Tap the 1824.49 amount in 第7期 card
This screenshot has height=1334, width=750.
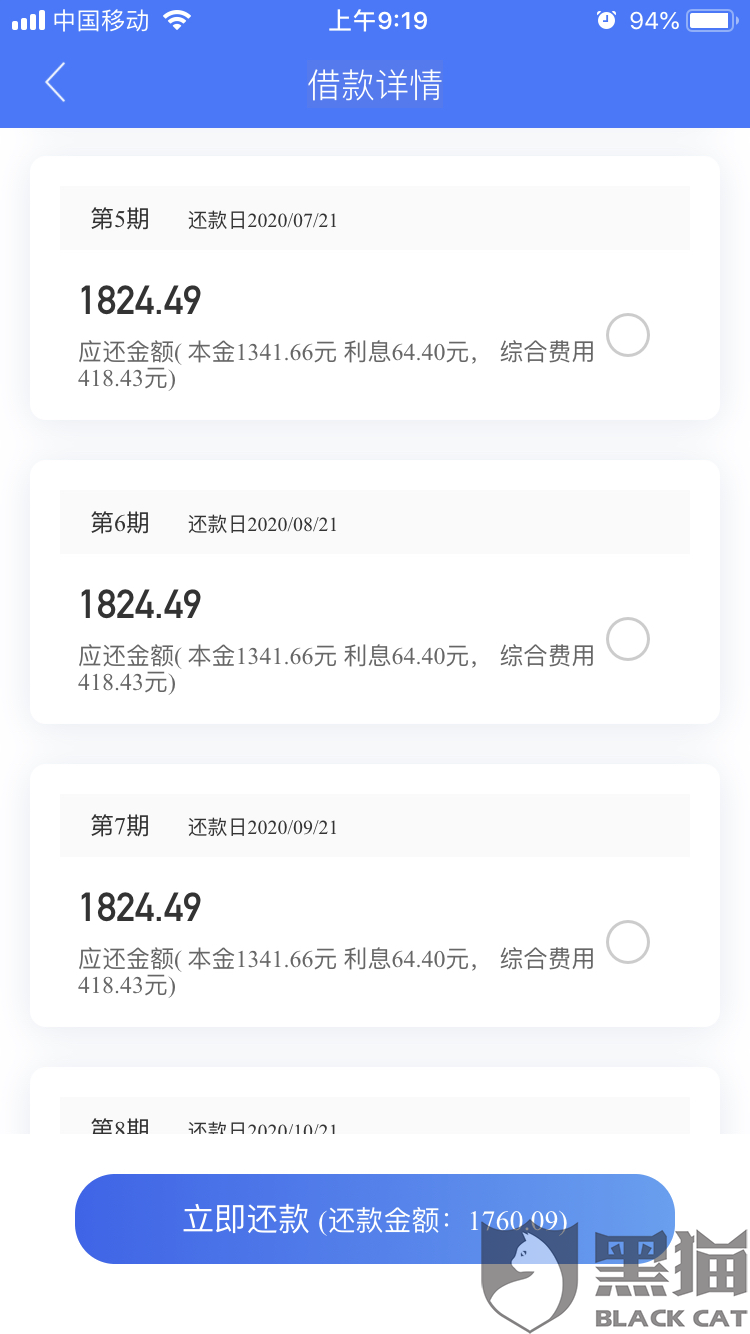coord(141,908)
